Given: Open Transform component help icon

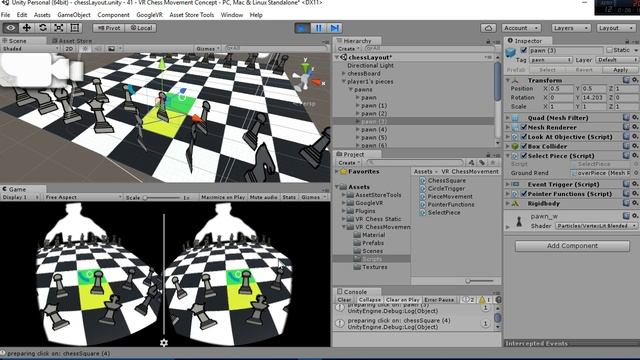Looking at the screenshot, I should click(x=626, y=80).
